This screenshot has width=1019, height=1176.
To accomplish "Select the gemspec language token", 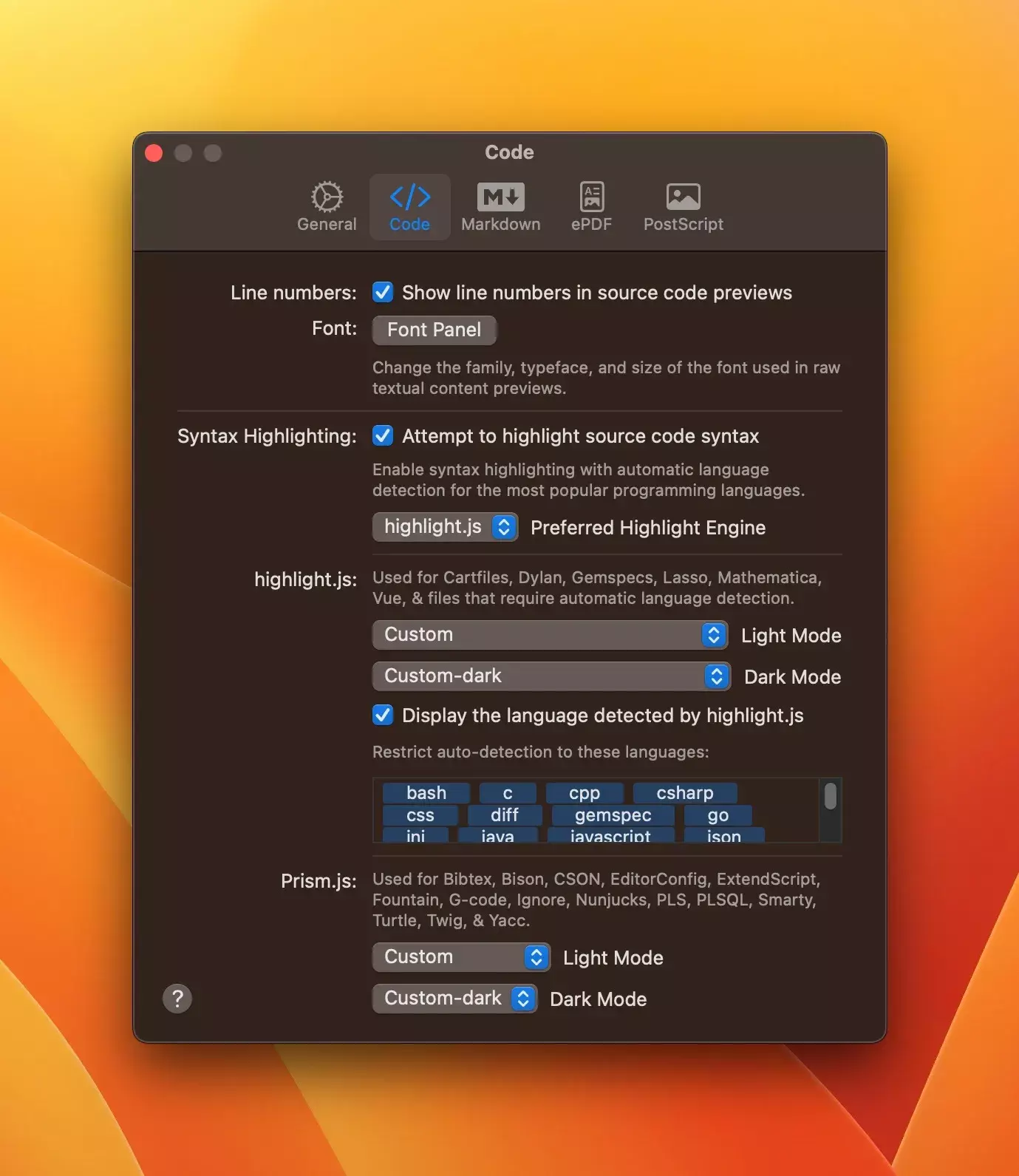I will click(613, 815).
